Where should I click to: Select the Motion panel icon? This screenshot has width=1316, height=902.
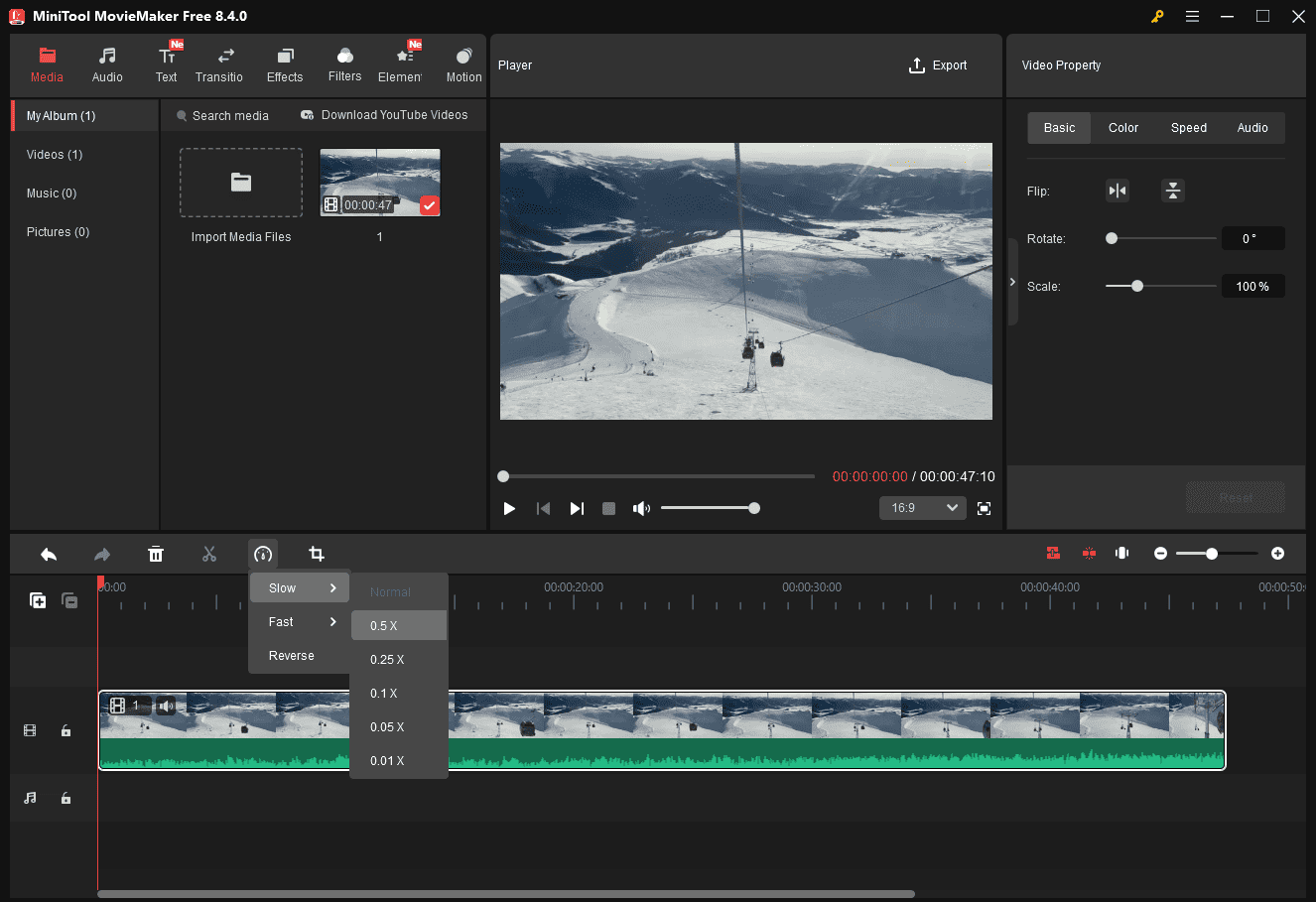pos(462,63)
